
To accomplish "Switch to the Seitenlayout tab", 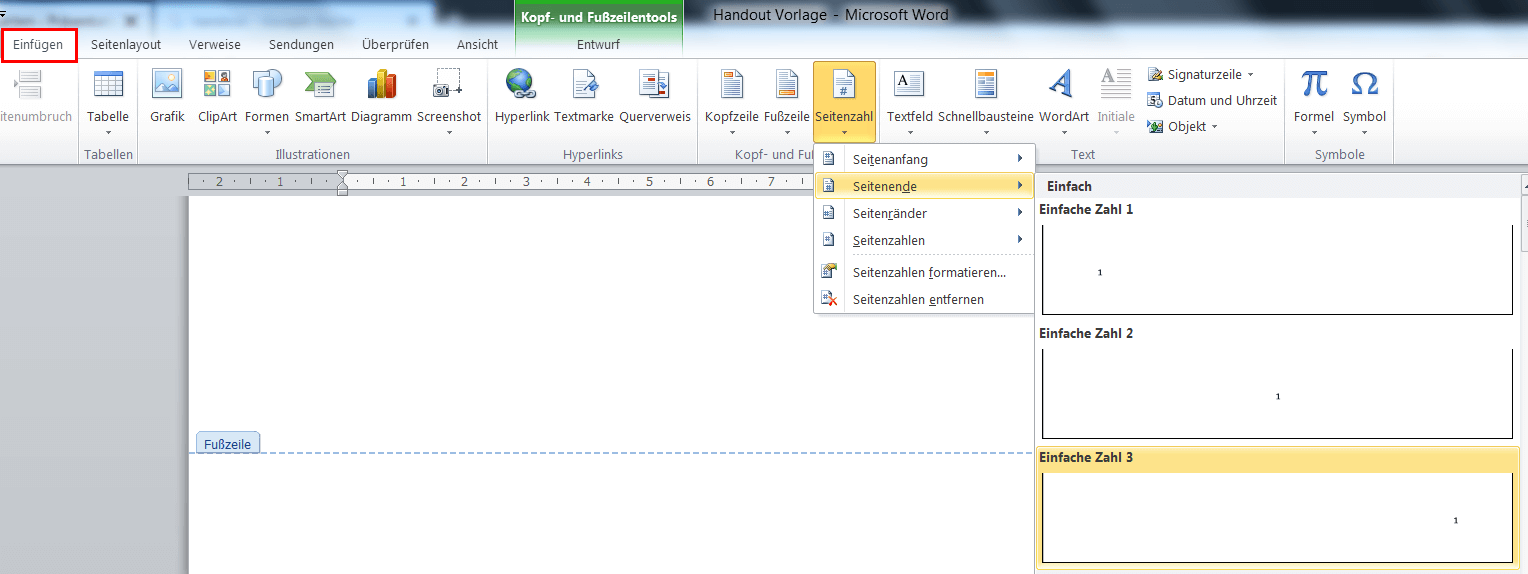I will 126,45.
